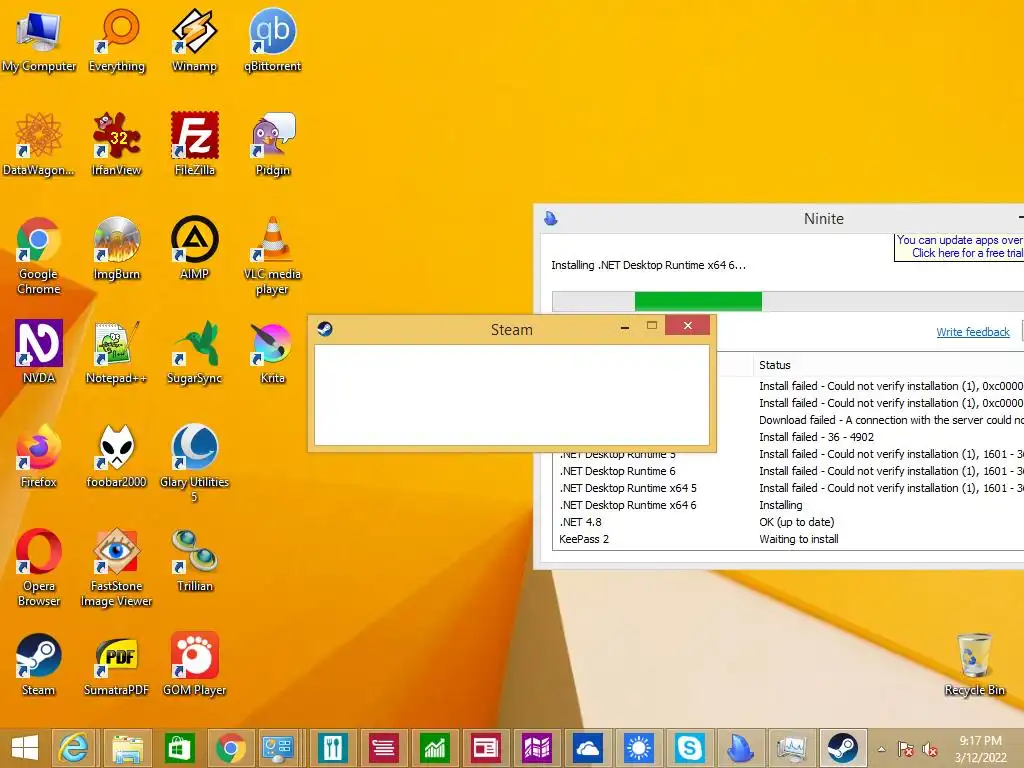Switch to Ninite on the taskbar
The width and height of the screenshot is (1024, 768).
pyautogui.click(x=741, y=748)
